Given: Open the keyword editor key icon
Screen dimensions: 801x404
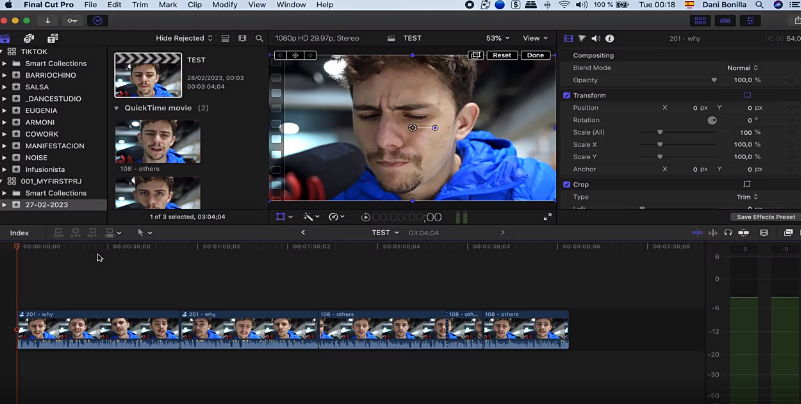Looking at the screenshot, I should 71,20.
